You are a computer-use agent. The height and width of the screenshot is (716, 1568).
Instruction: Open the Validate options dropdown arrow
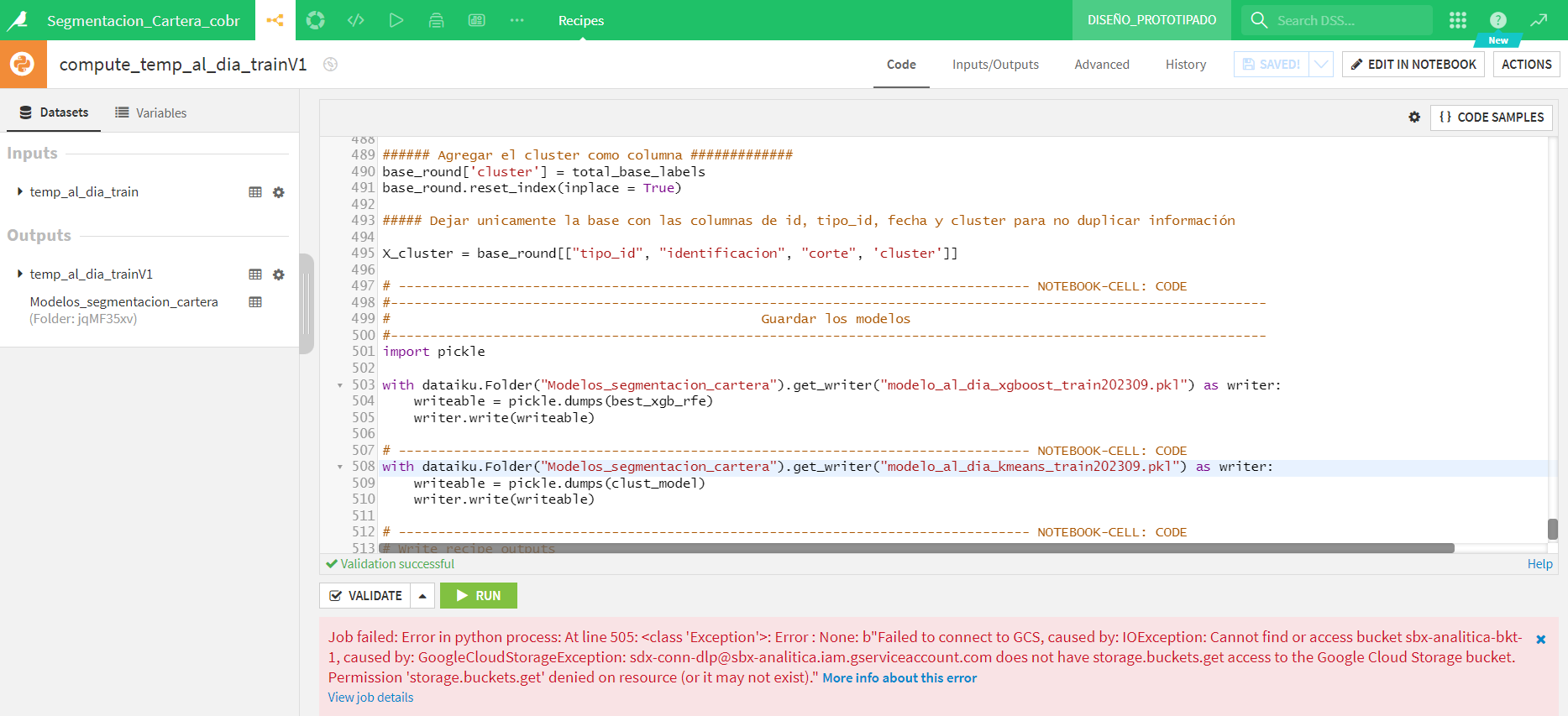click(422, 596)
